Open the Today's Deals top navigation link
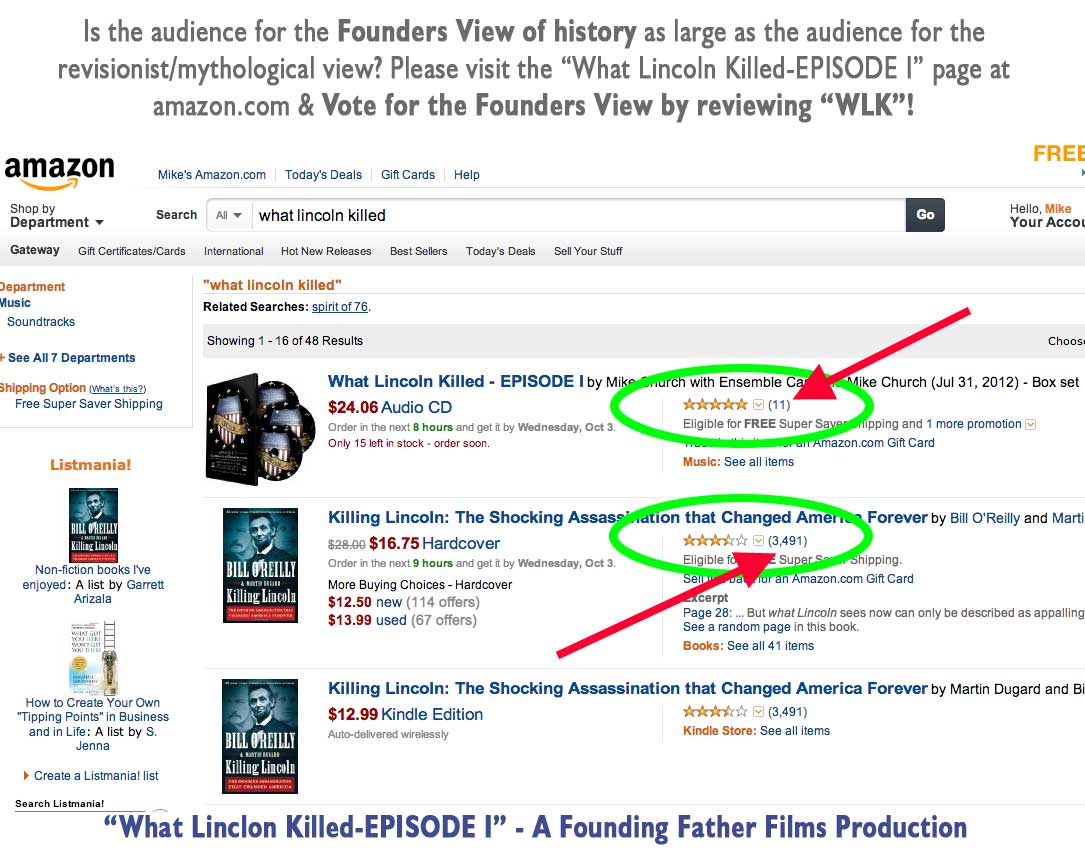This screenshot has width=1085, height=861. click(323, 174)
